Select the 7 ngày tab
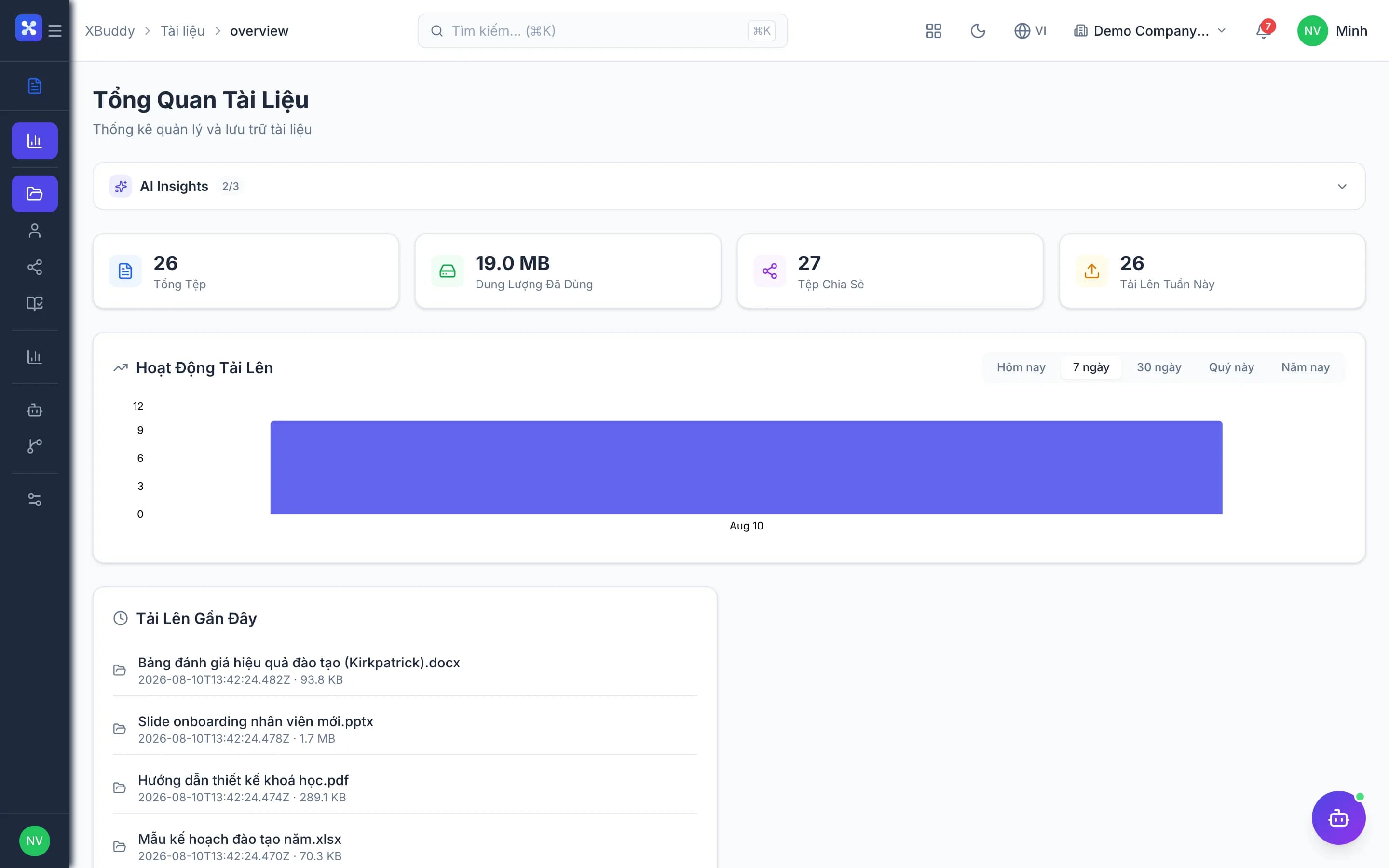 tap(1091, 367)
